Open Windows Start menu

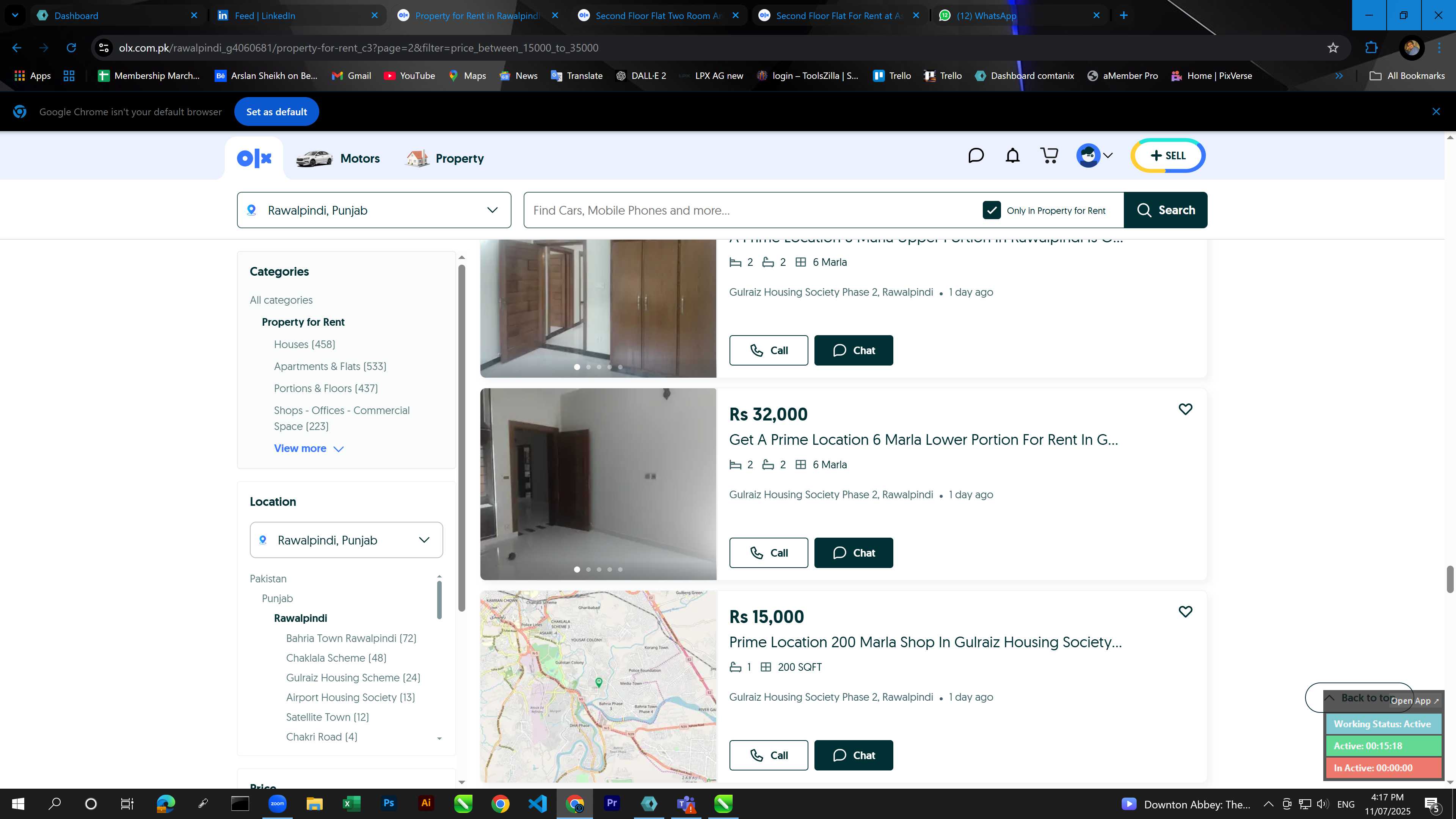17,803
